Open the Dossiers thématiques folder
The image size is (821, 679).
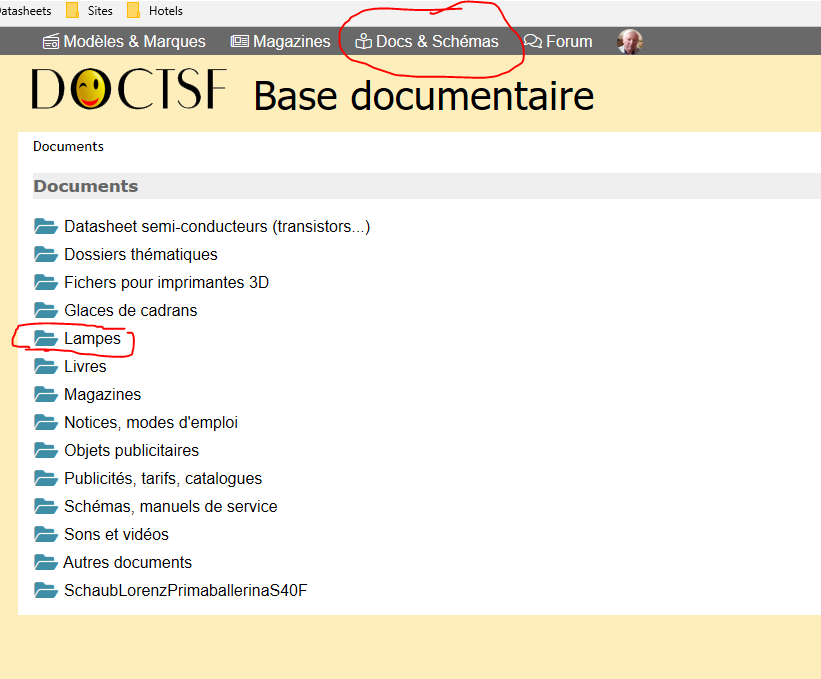[x=140, y=254]
